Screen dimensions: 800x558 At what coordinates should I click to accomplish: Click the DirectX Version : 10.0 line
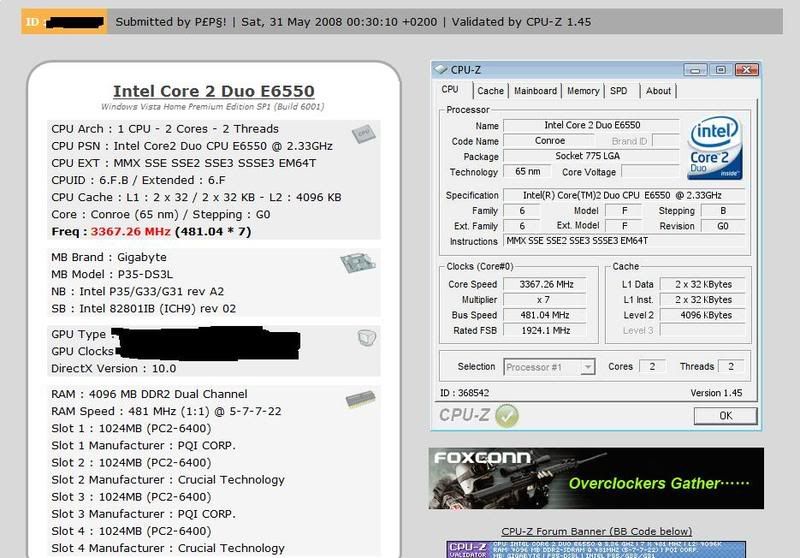click(113, 368)
